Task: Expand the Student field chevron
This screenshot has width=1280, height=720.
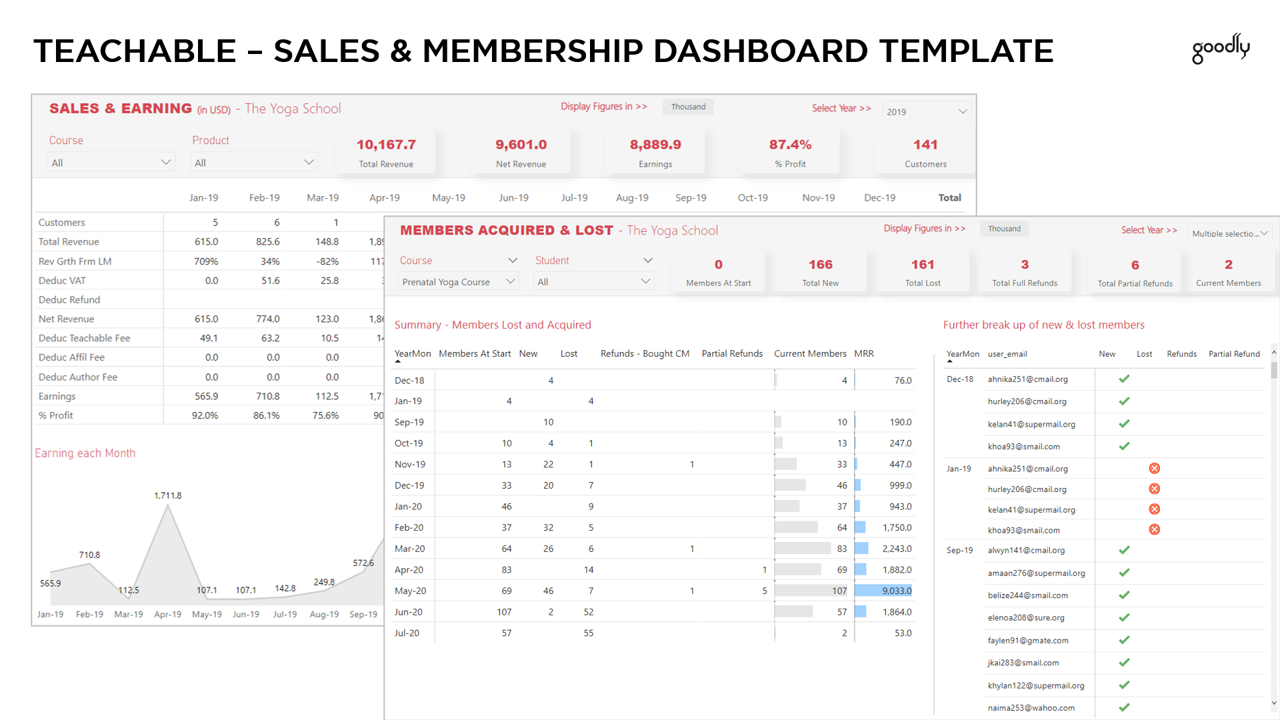Action: click(x=647, y=260)
